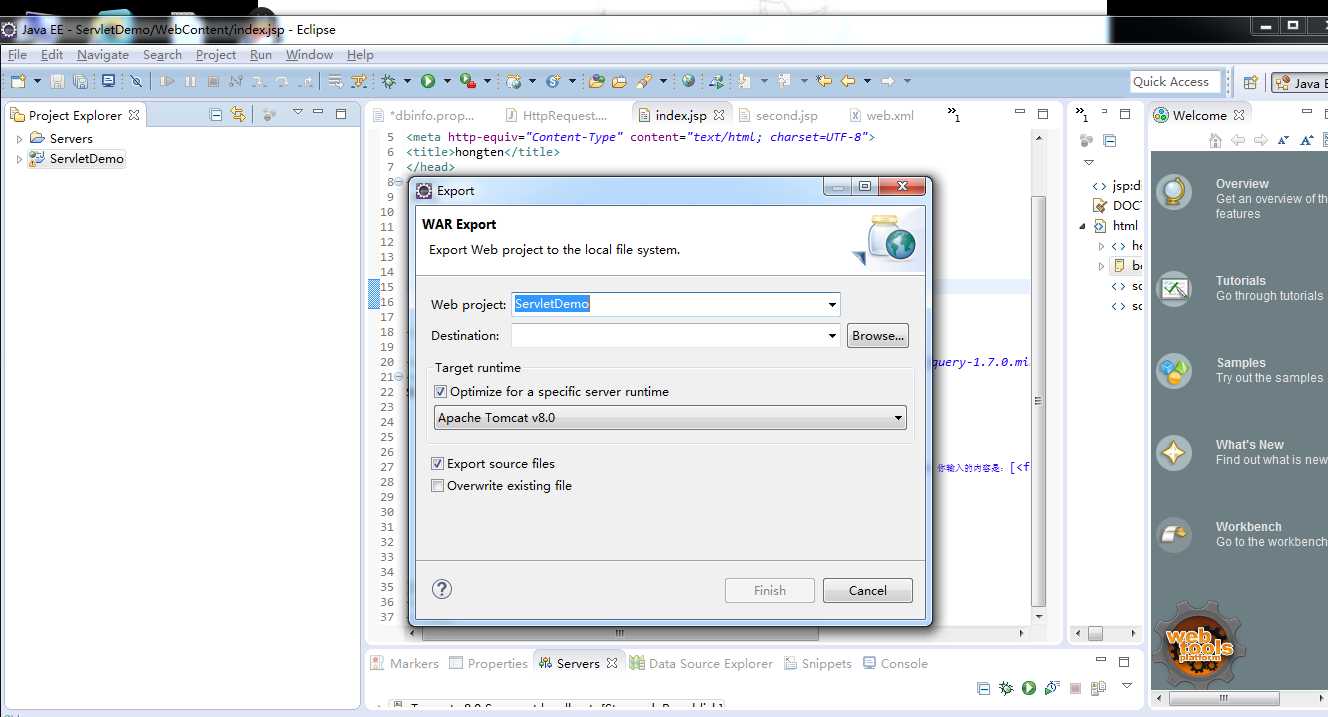
Task: Open the Apache Tomcat v8.0 runtime dropdown
Action: [x=670, y=418]
